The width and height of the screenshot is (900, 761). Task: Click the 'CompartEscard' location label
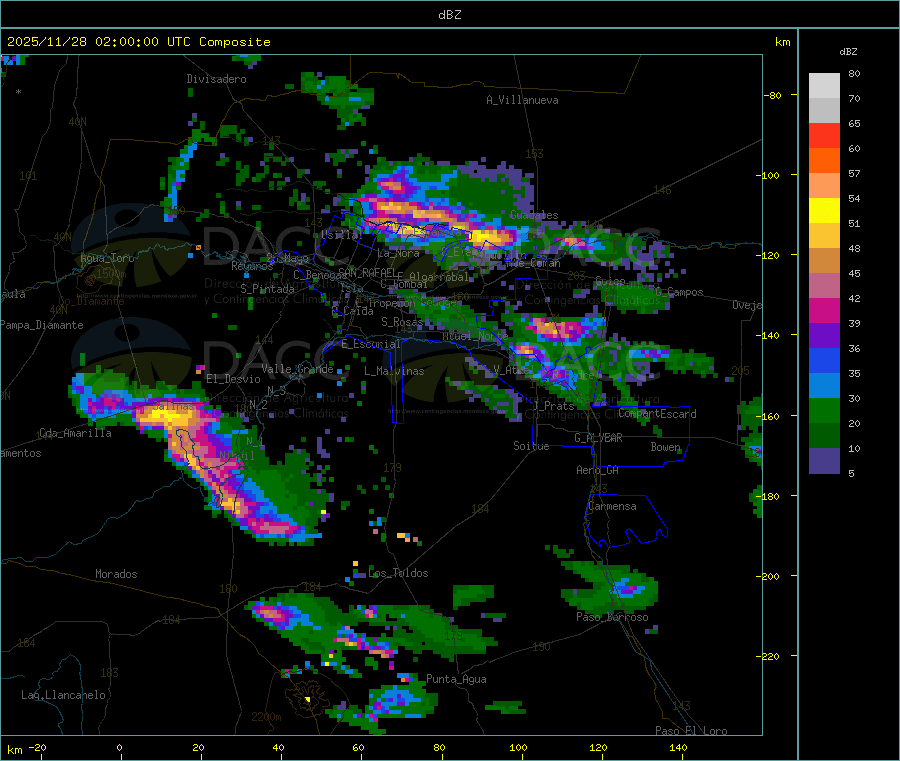[x=657, y=414]
